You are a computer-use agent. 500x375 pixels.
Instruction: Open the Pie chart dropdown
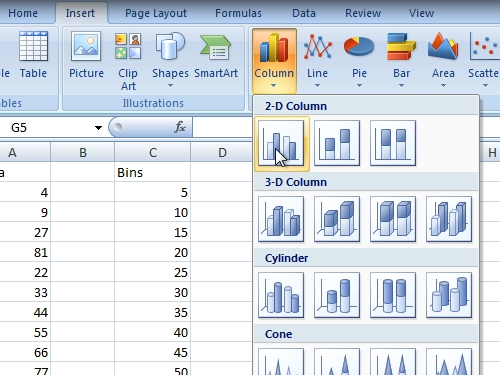[x=359, y=60]
